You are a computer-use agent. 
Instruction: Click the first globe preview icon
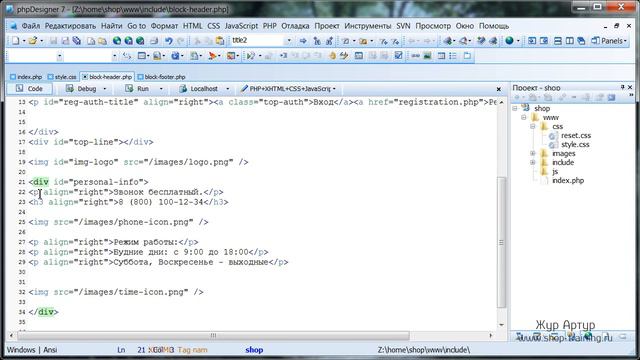tap(117, 41)
